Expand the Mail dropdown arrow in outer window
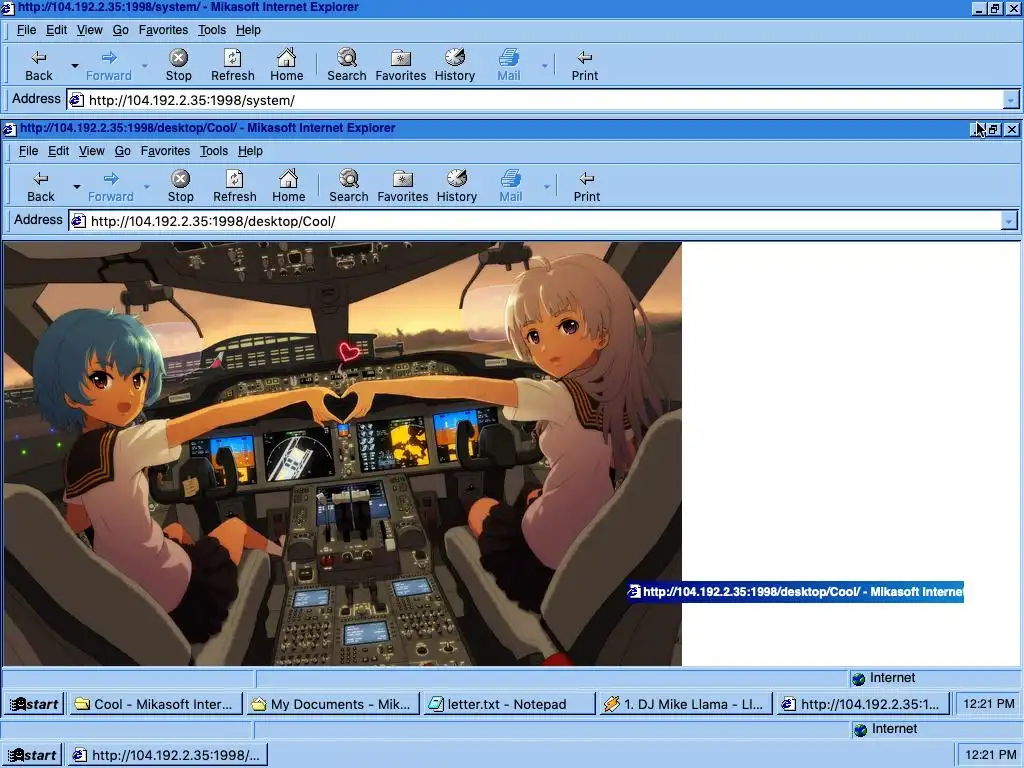Screen dimensions: 1024x768 (x=545, y=66)
